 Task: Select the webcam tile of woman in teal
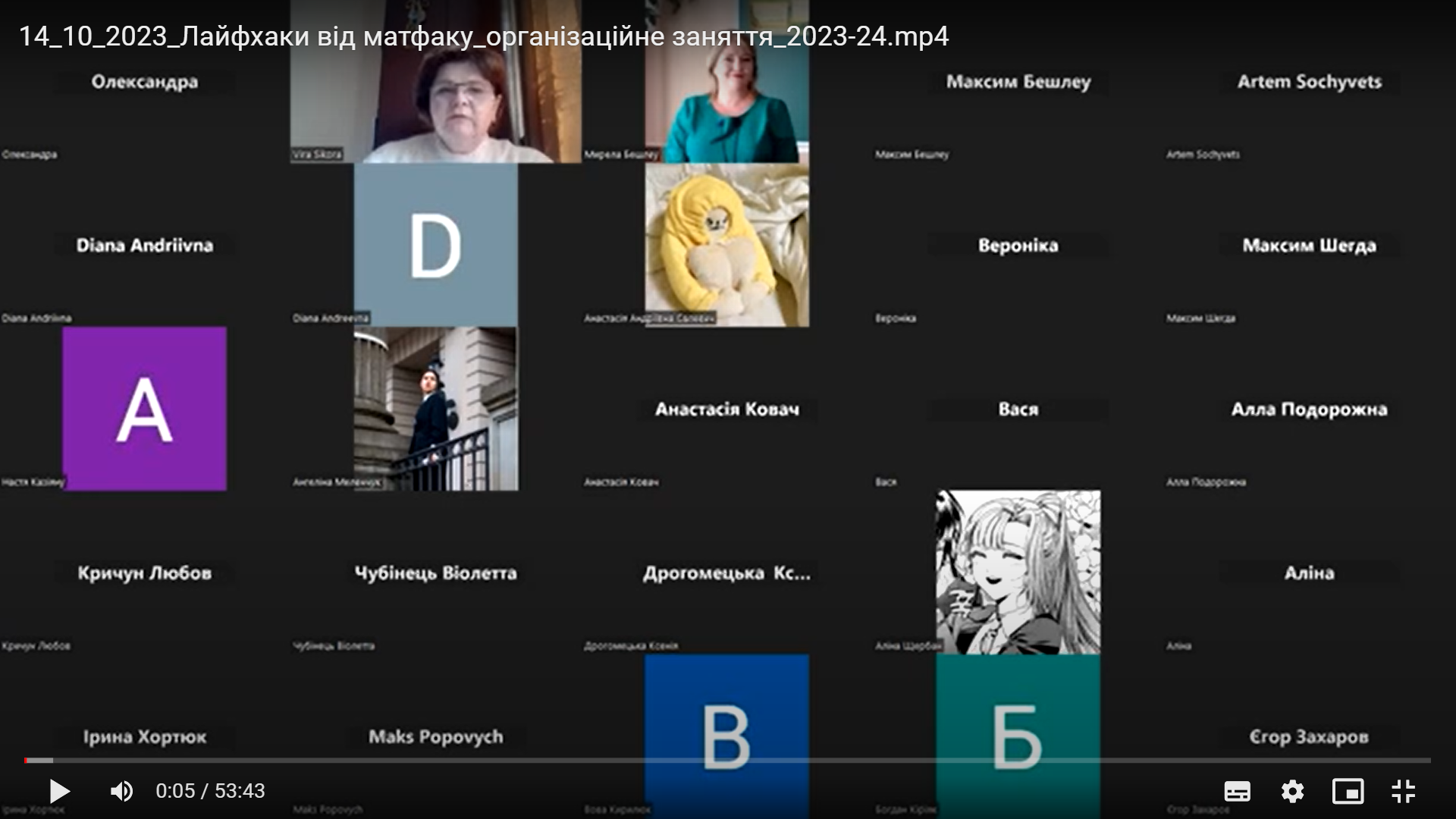[x=726, y=82]
